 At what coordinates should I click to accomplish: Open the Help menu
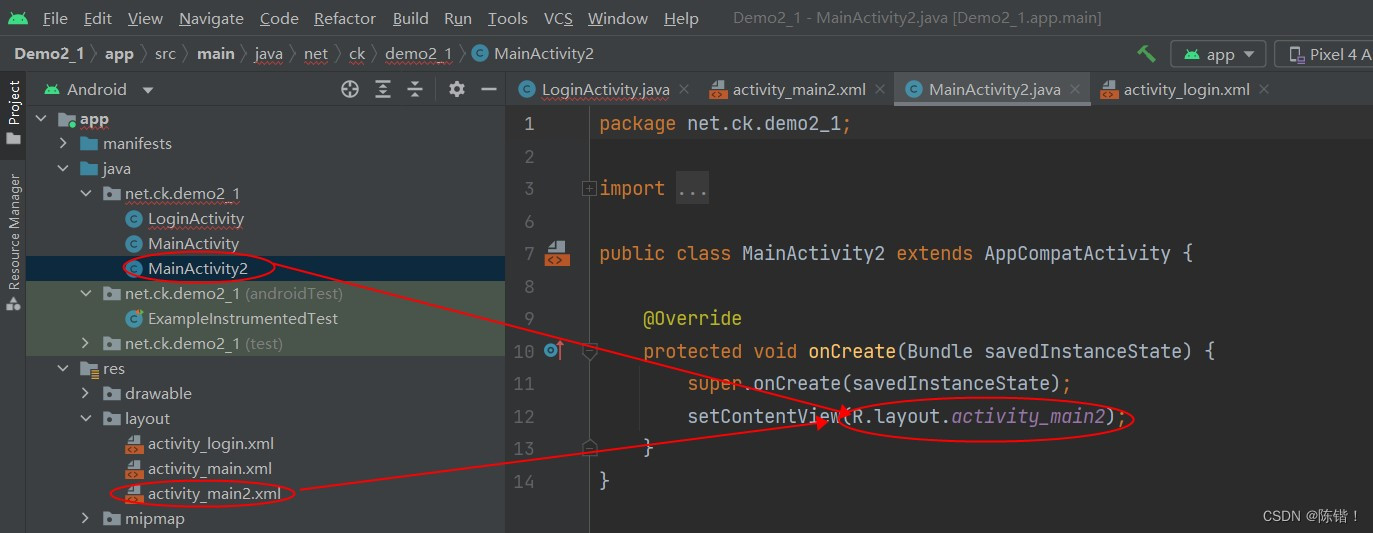pyautogui.click(x=681, y=18)
